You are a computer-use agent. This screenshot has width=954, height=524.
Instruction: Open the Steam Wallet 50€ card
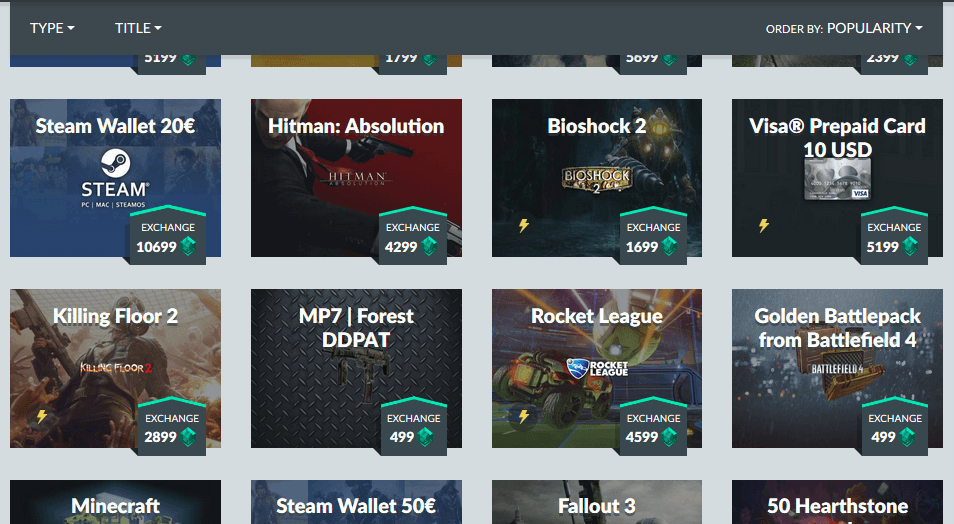pos(356,502)
